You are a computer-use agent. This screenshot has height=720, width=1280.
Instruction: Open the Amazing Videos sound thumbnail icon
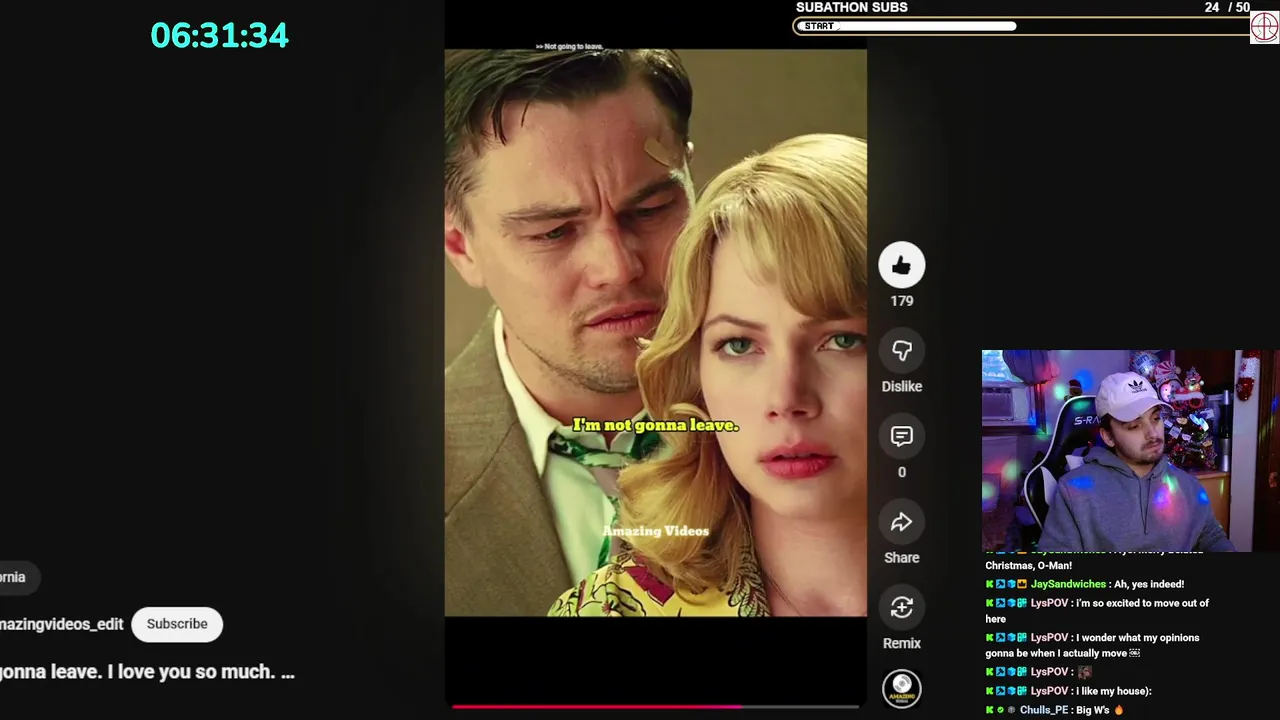(x=901, y=688)
